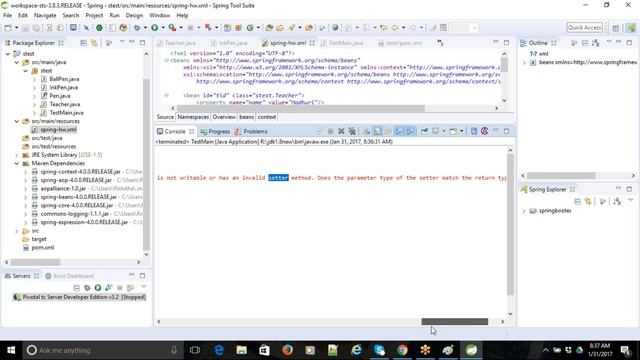Click Remove Launch icon in Console toolbar

(x=341, y=131)
